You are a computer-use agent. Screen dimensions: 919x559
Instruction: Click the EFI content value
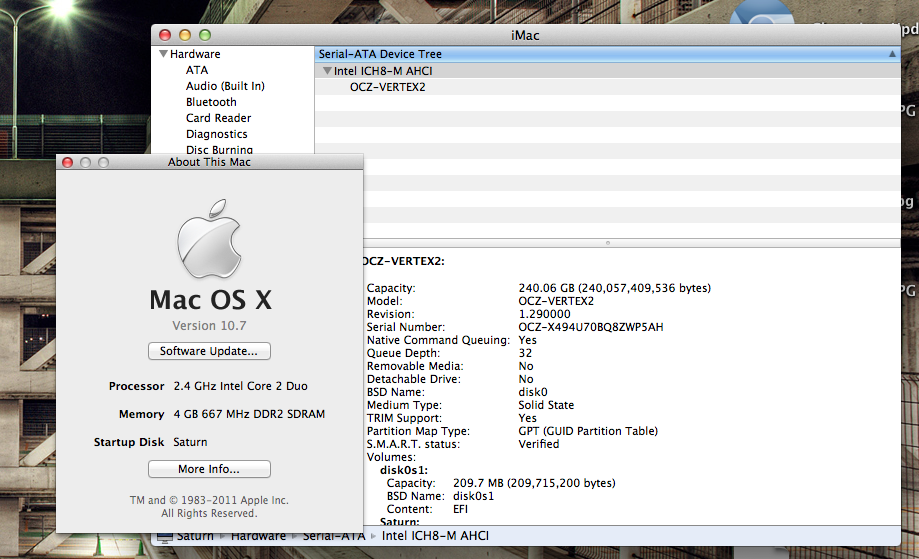click(461, 509)
